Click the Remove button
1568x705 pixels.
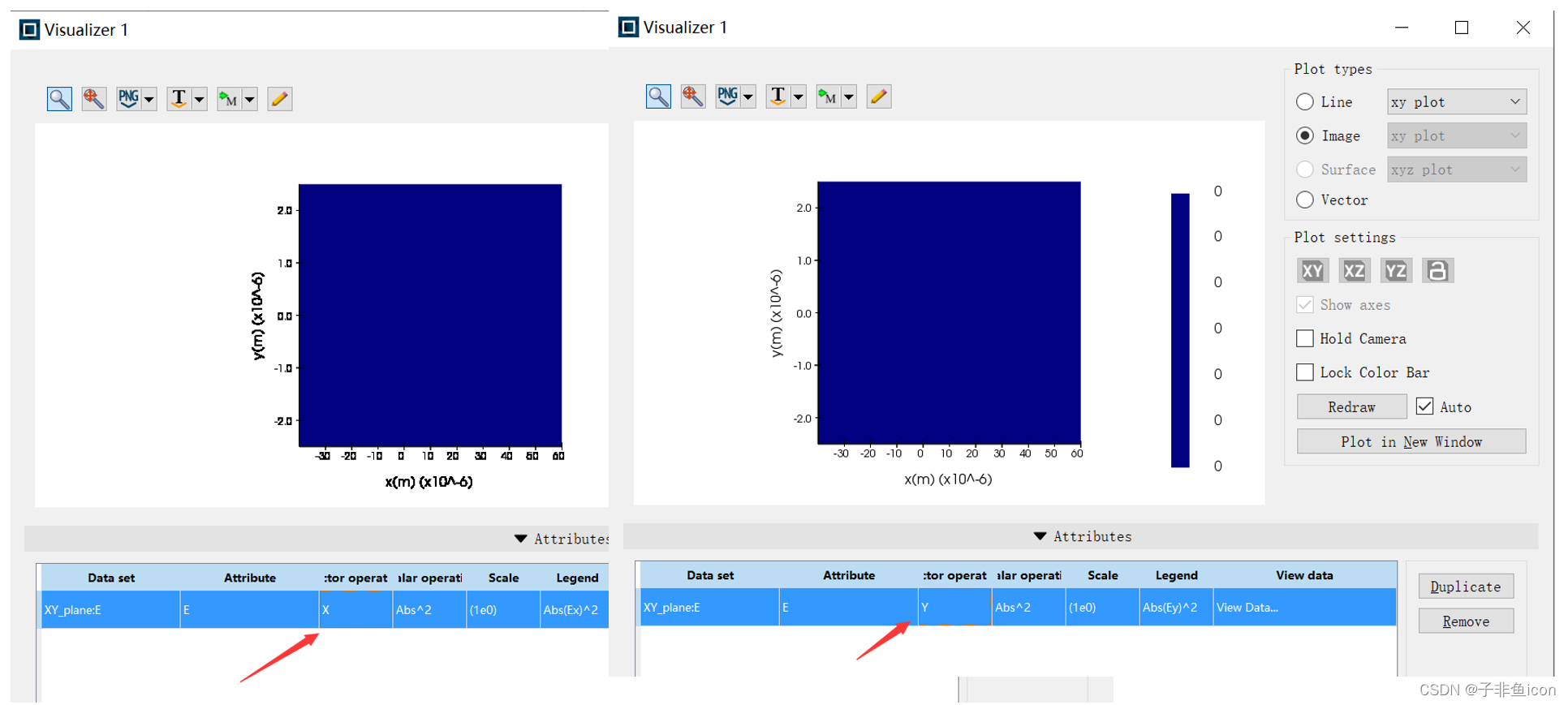(1466, 621)
